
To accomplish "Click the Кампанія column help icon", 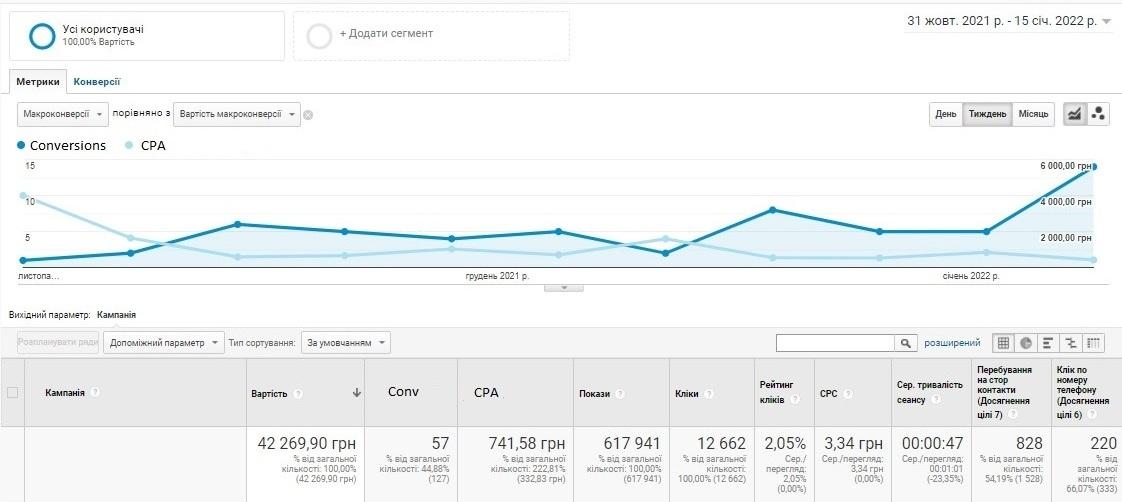I will click(x=95, y=393).
